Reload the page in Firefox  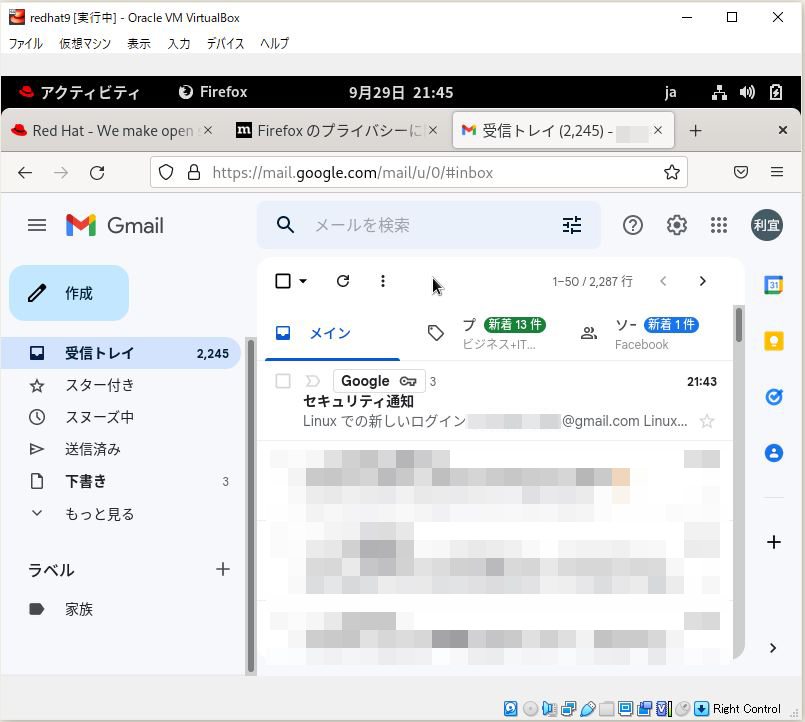(x=97, y=173)
